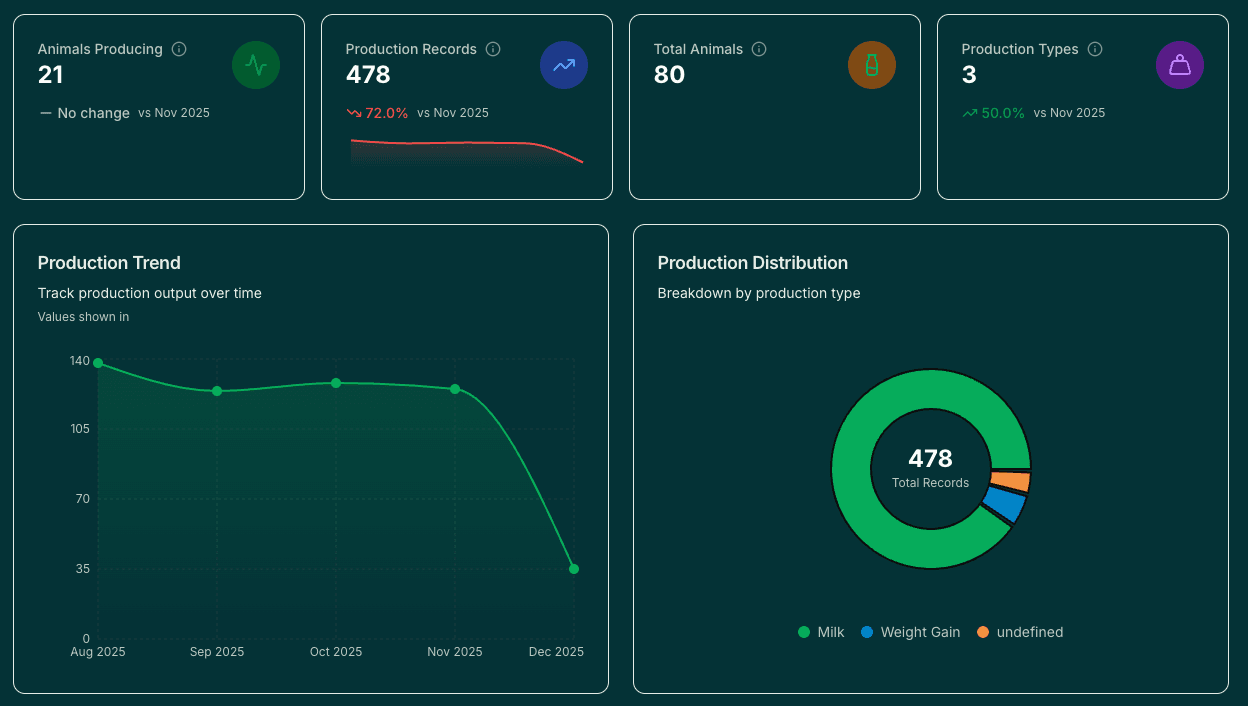Click the blue trending-up icon on Production Records card
This screenshot has width=1248, height=706.
click(x=564, y=64)
